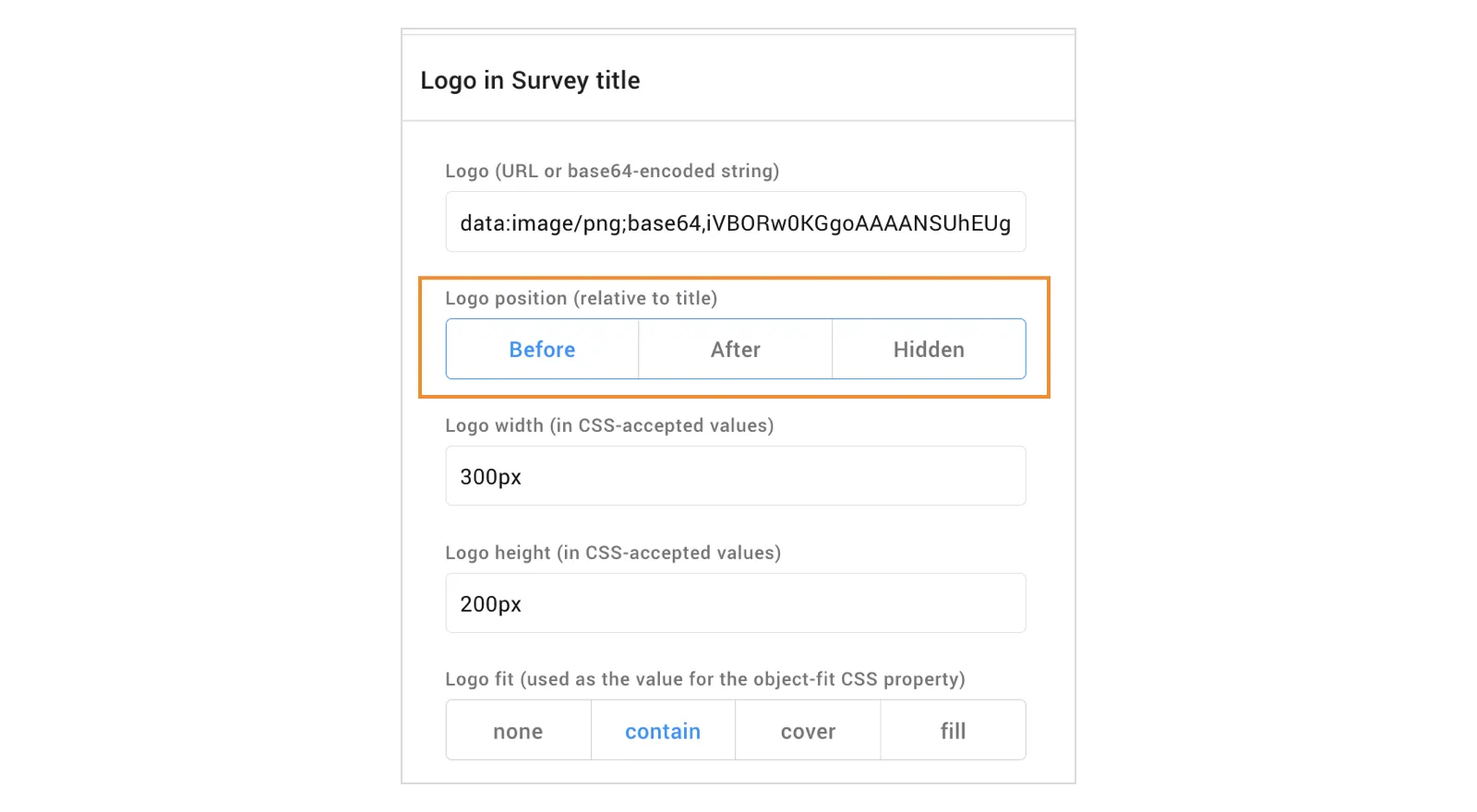Place cursor in the data:image/png base64 text

click(x=735, y=223)
